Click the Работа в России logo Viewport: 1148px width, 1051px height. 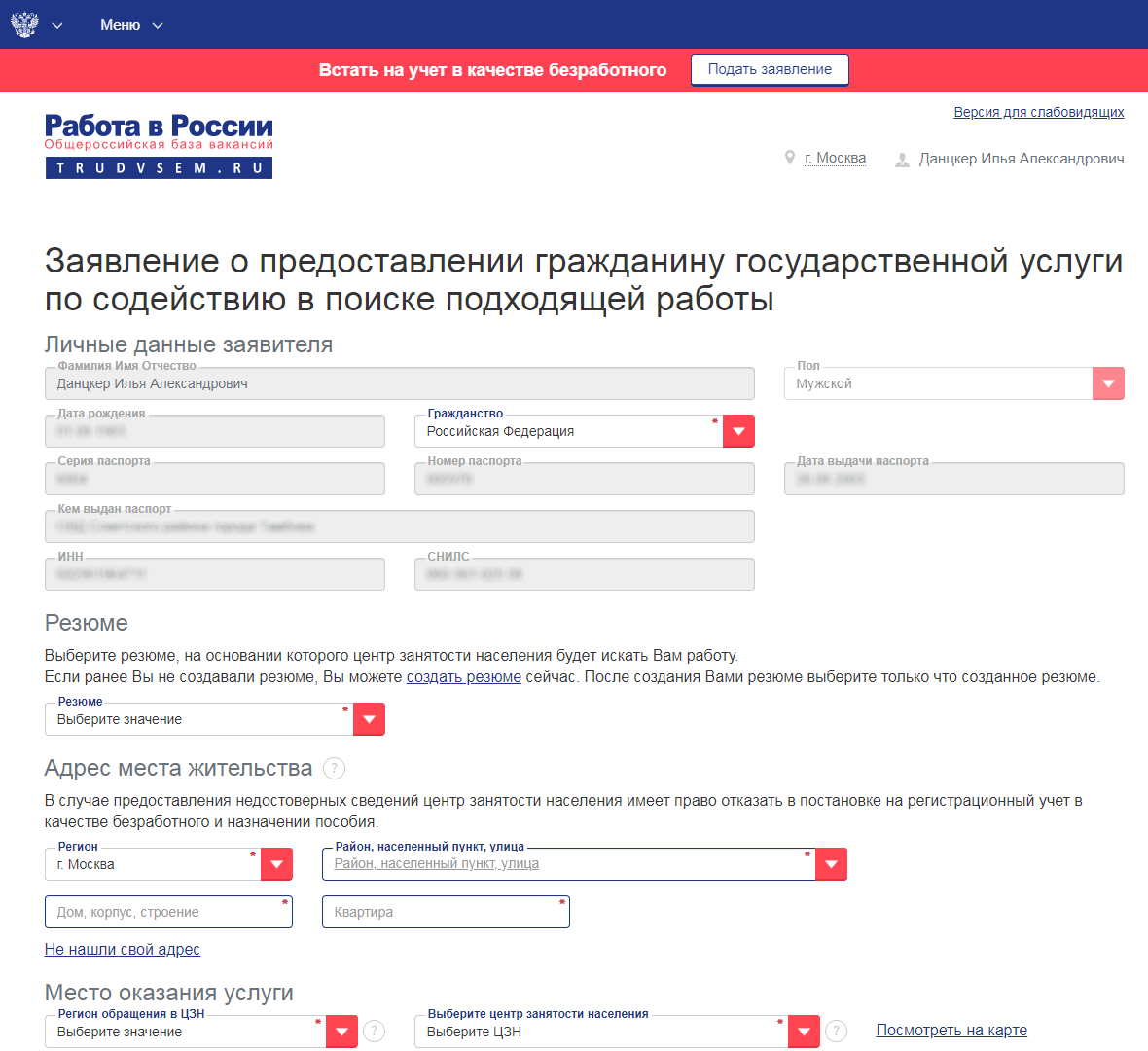159,146
